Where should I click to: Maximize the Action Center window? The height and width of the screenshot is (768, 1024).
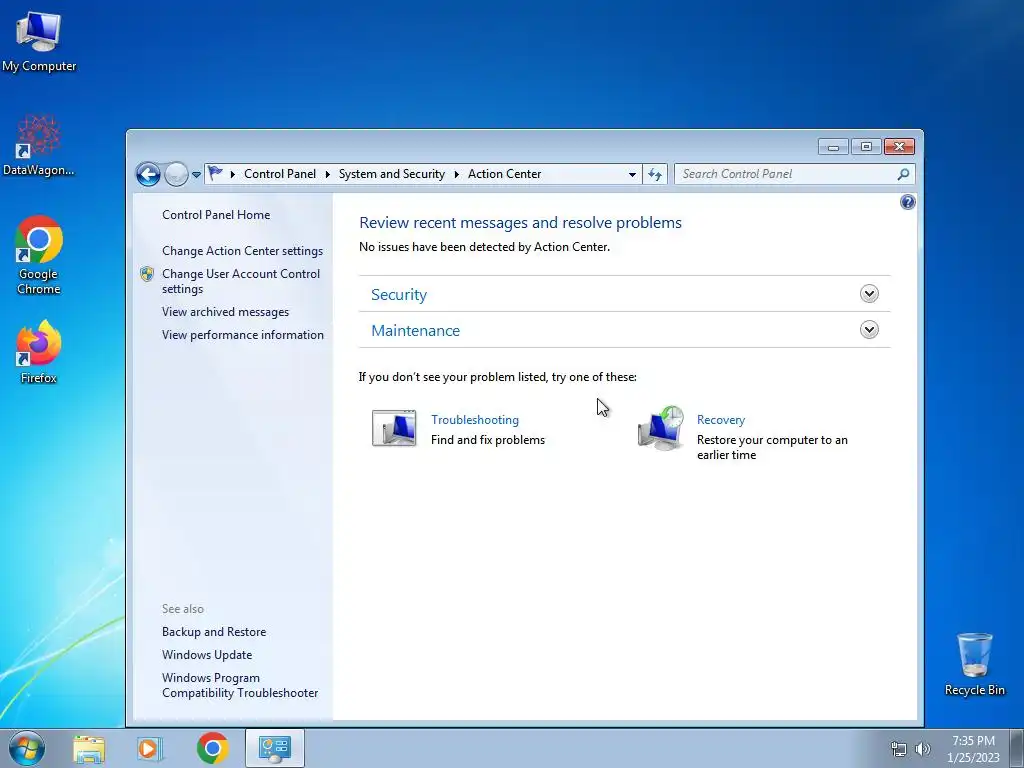click(x=866, y=147)
